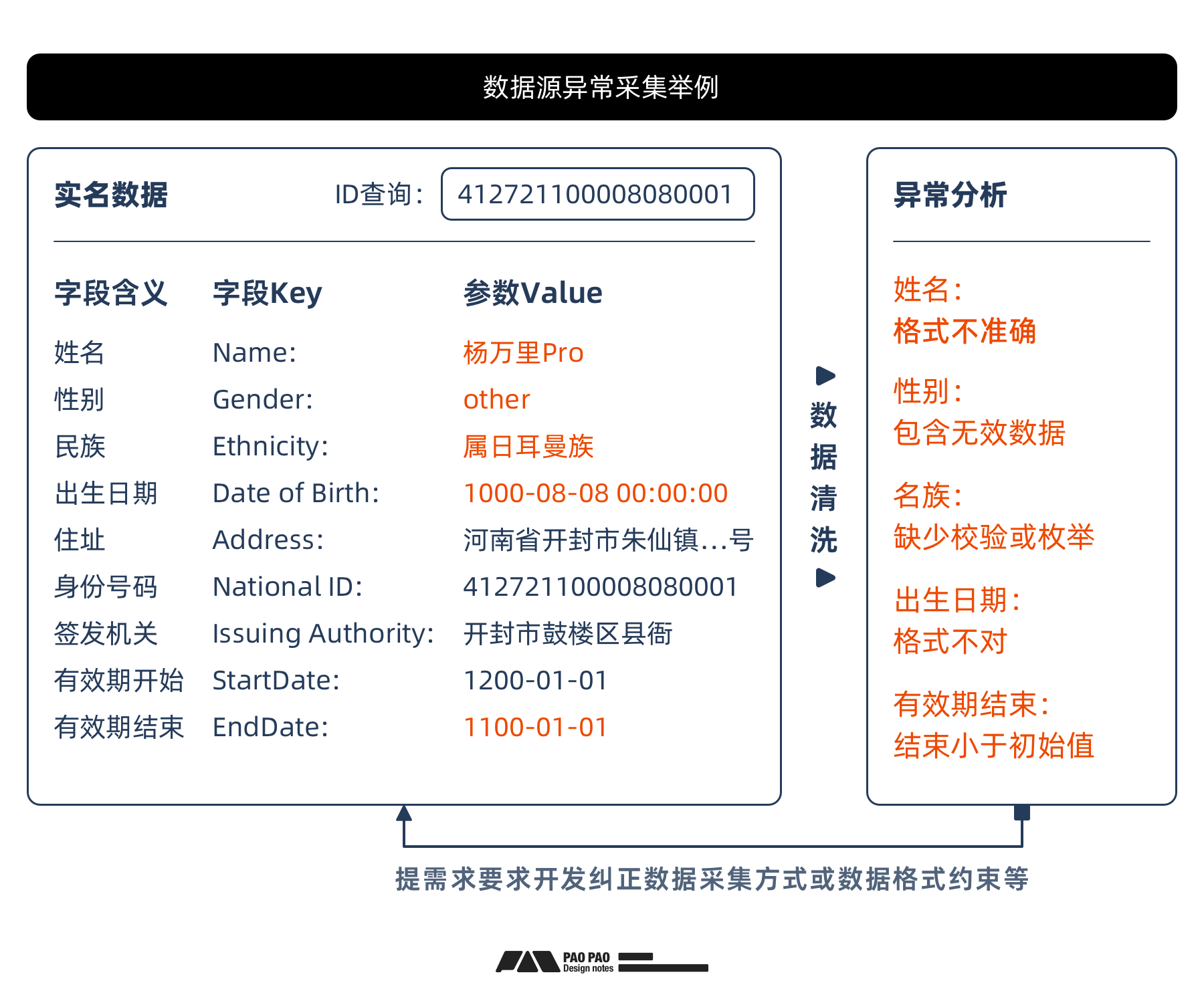The image size is (1204, 999).
Task: Click the 字段含义 column header
Action: click(111, 292)
